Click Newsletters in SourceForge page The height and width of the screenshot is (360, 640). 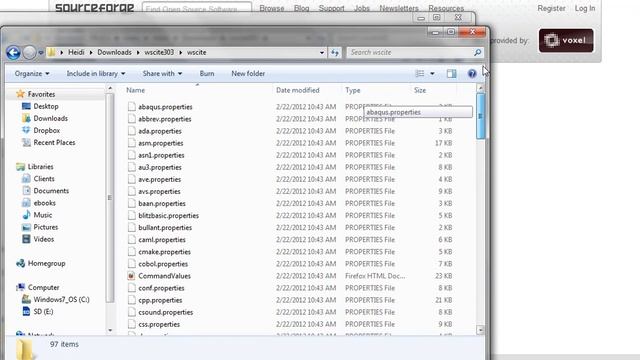(x=399, y=8)
